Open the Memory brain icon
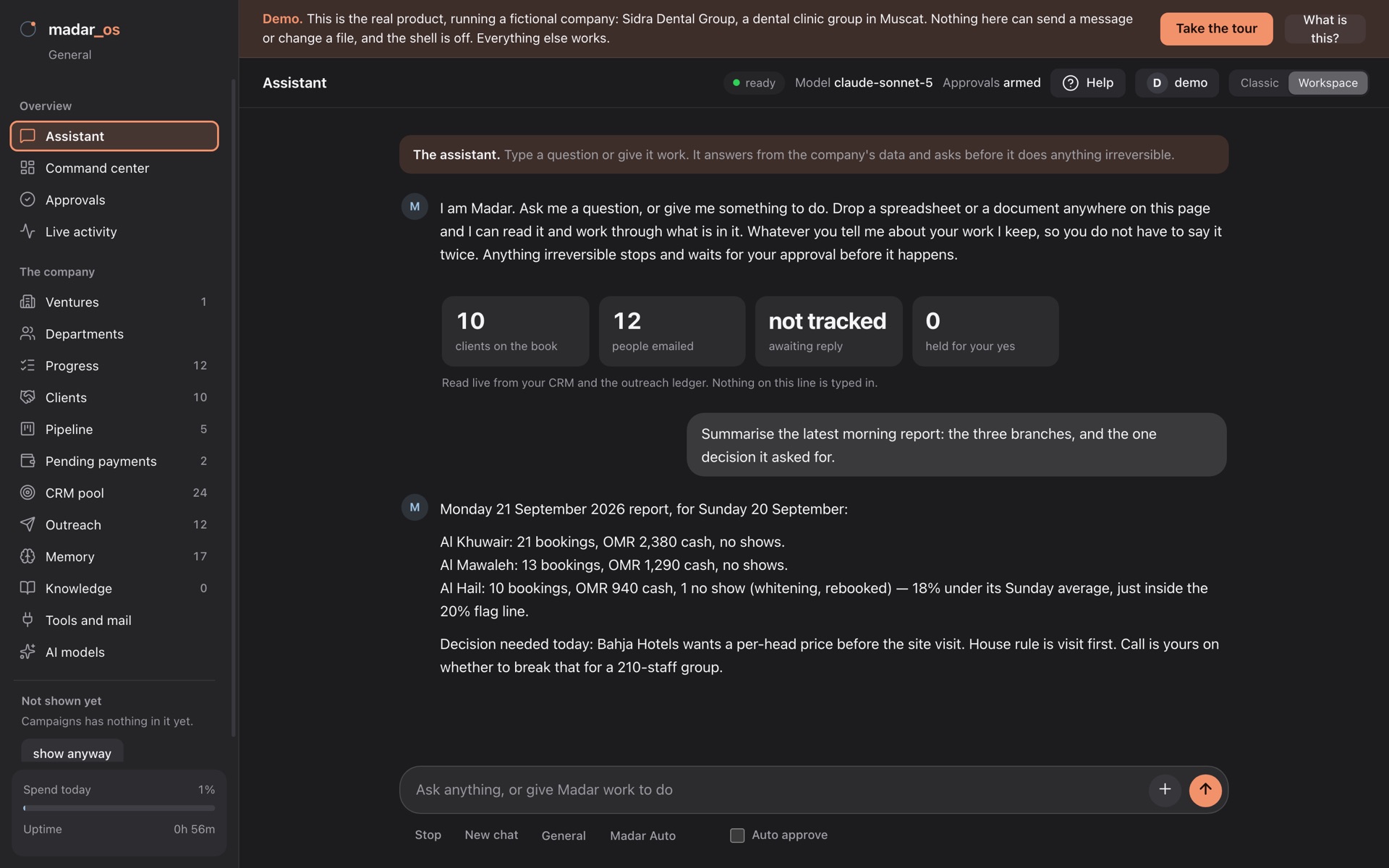1389x868 pixels. [27, 556]
